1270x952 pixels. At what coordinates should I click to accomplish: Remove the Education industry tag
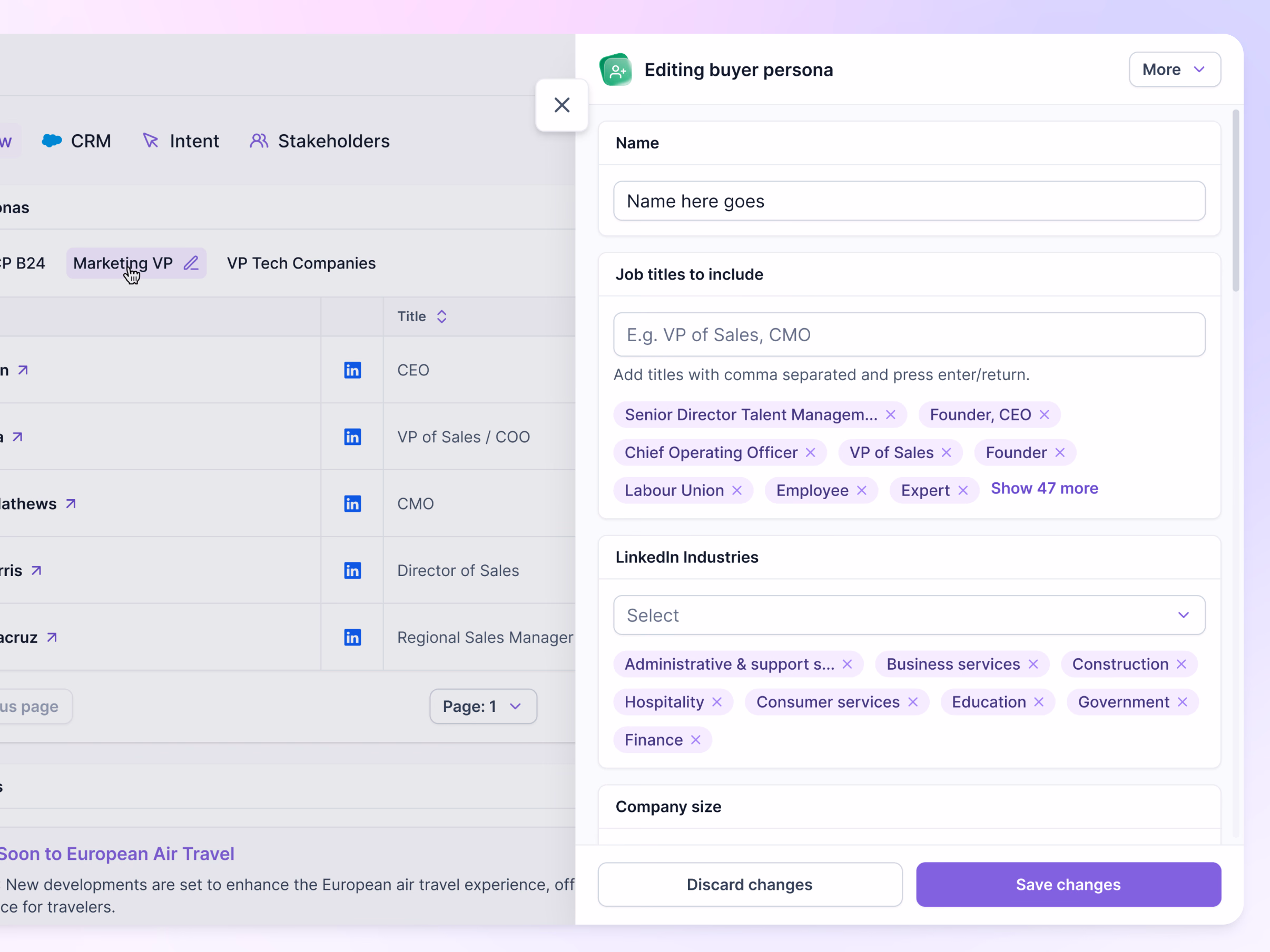coord(1039,702)
